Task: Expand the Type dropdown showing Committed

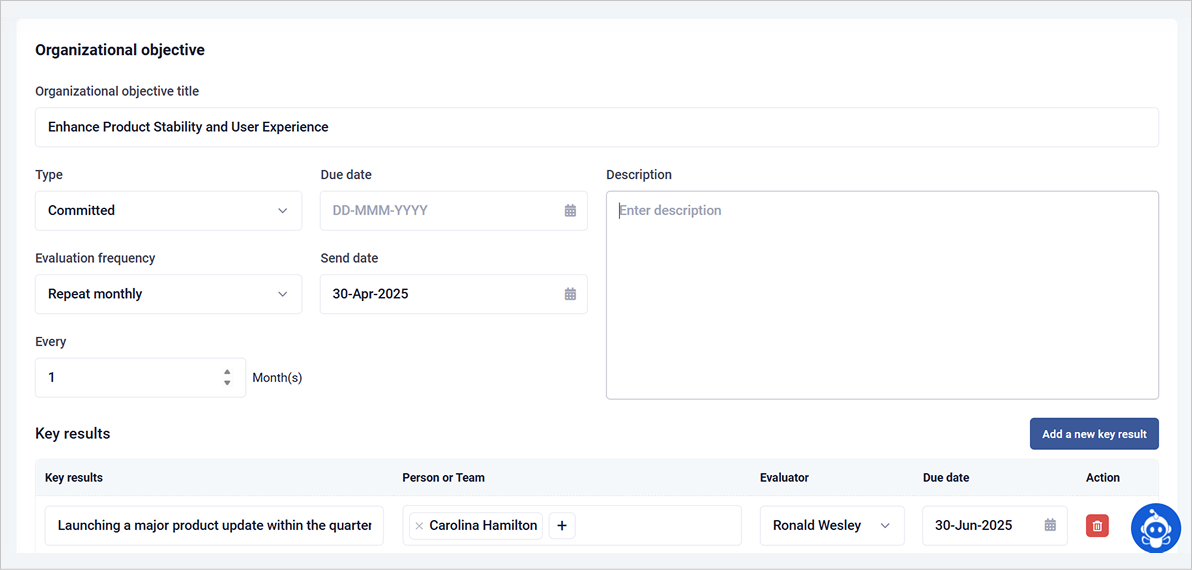Action: [x=168, y=211]
